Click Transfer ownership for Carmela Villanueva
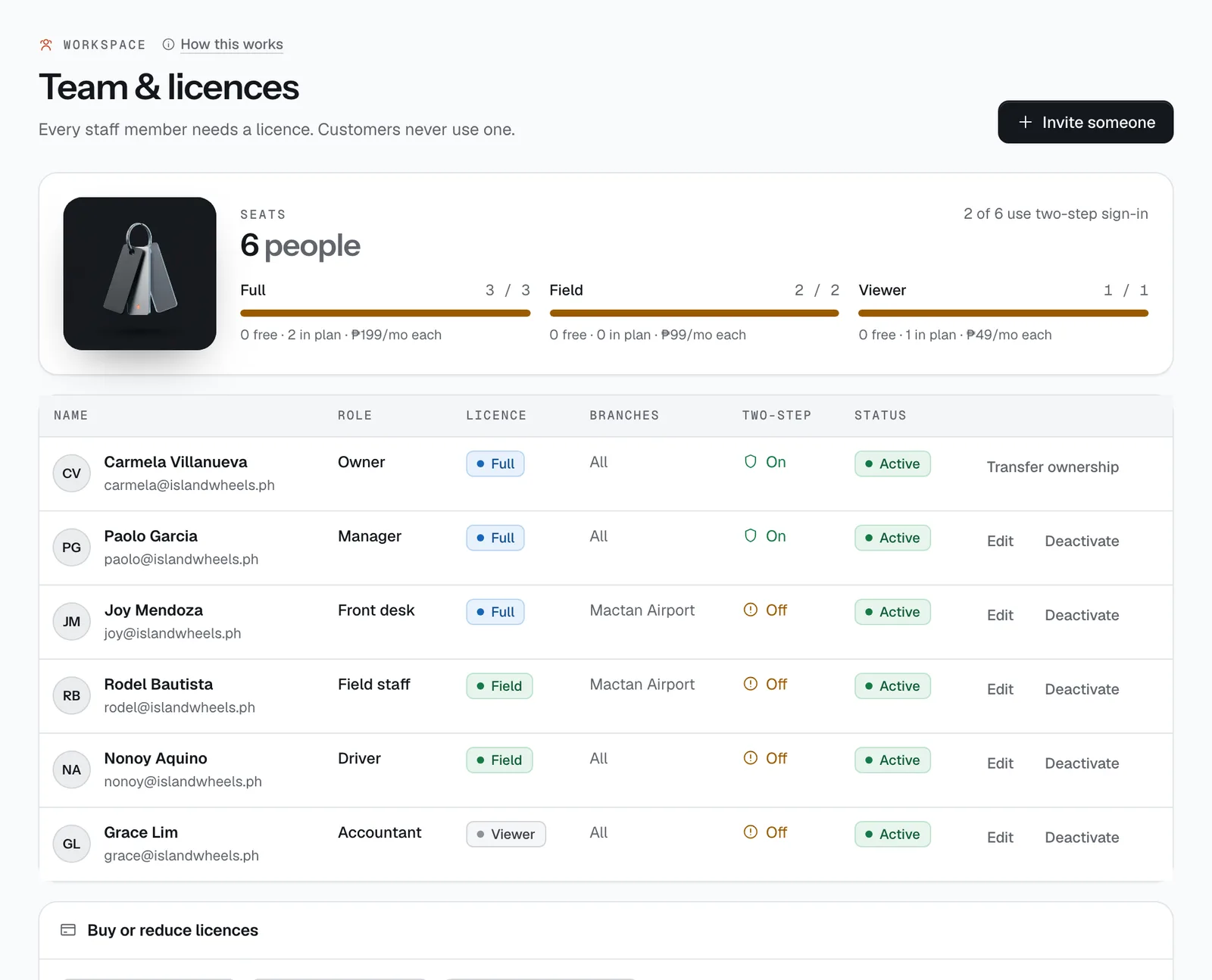Viewport: 1212px width, 980px height. click(1053, 467)
